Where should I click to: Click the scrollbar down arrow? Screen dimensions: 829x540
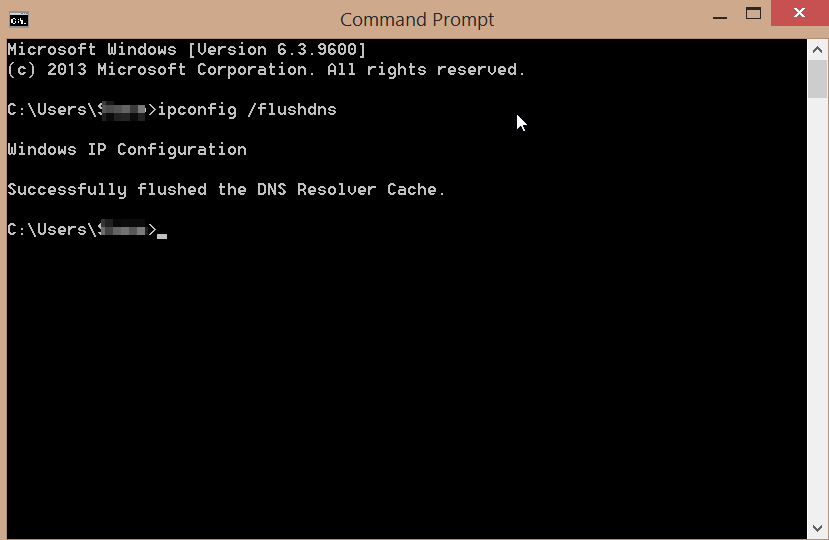click(x=817, y=528)
